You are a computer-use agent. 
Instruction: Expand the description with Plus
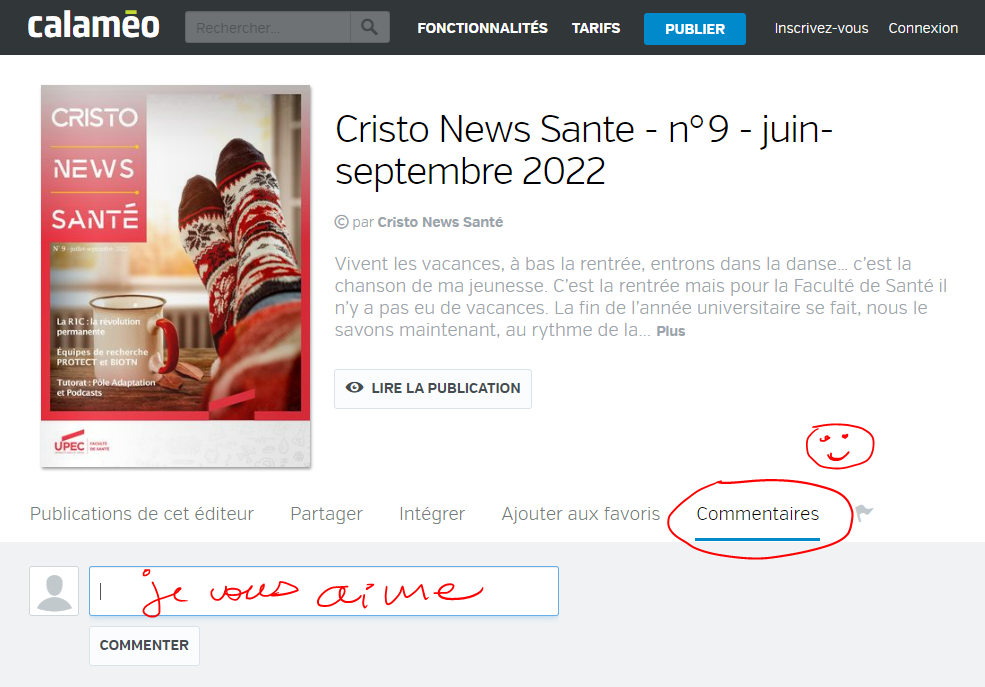tap(671, 331)
